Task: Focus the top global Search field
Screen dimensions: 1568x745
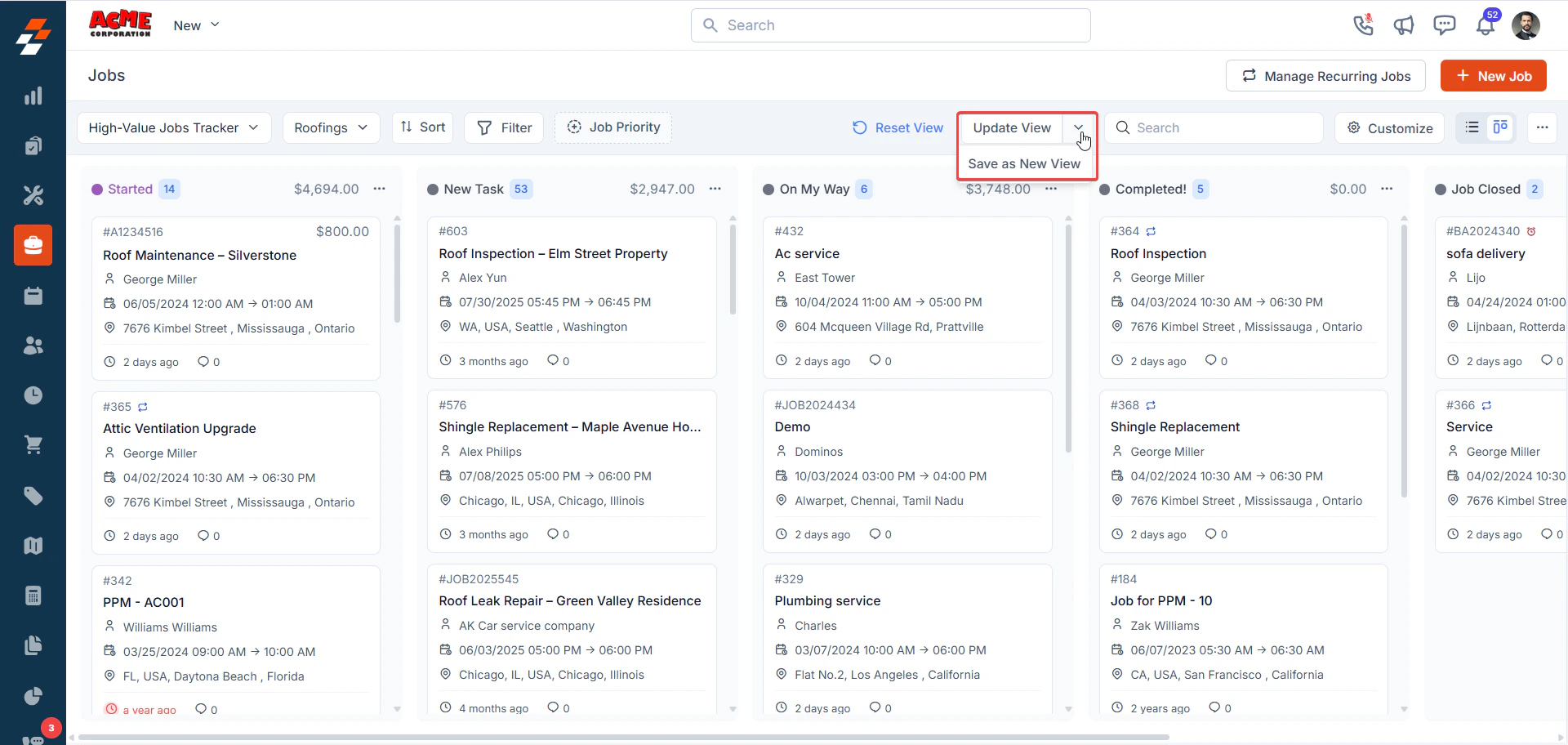Action: [891, 25]
